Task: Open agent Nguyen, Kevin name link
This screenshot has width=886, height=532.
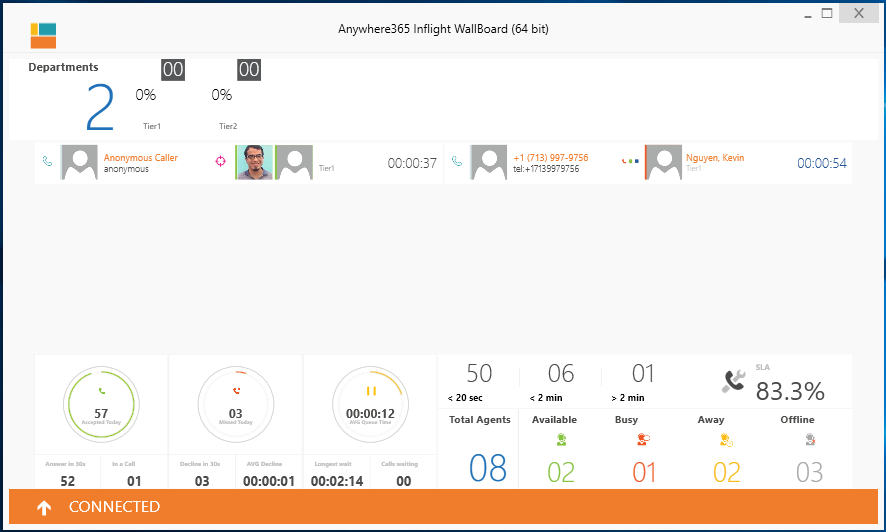Action: pyautogui.click(x=715, y=158)
